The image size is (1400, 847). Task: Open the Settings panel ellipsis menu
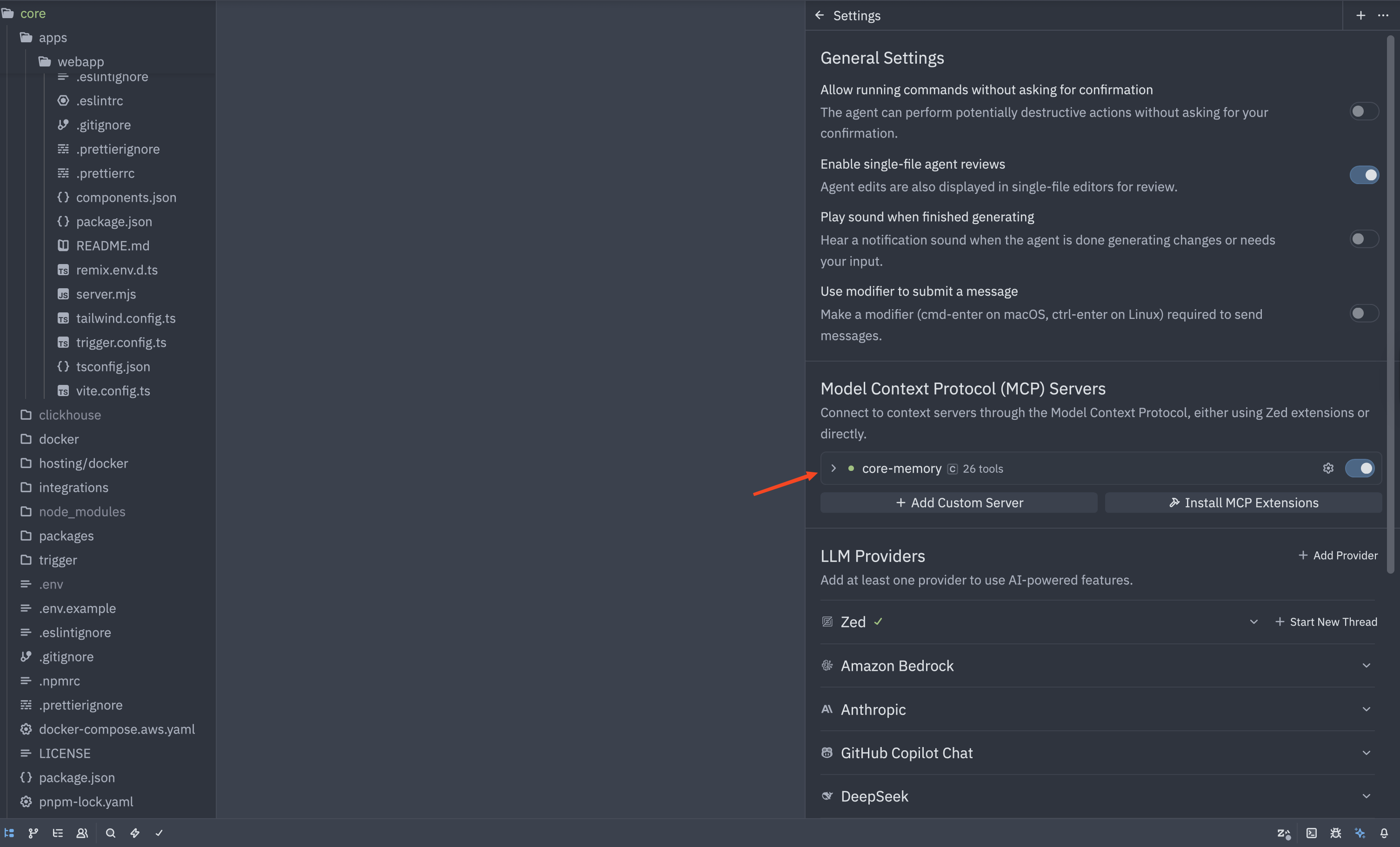tap(1383, 15)
